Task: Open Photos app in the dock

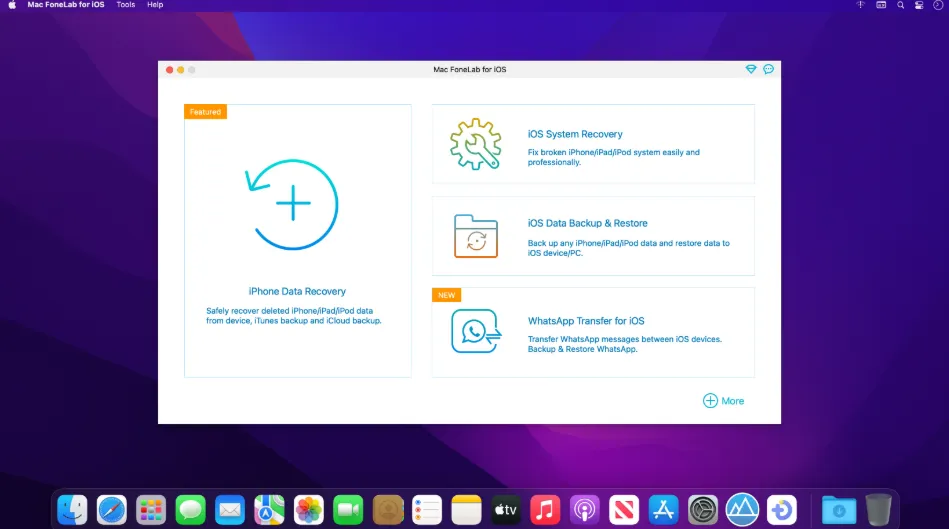Action: coord(309,510)
